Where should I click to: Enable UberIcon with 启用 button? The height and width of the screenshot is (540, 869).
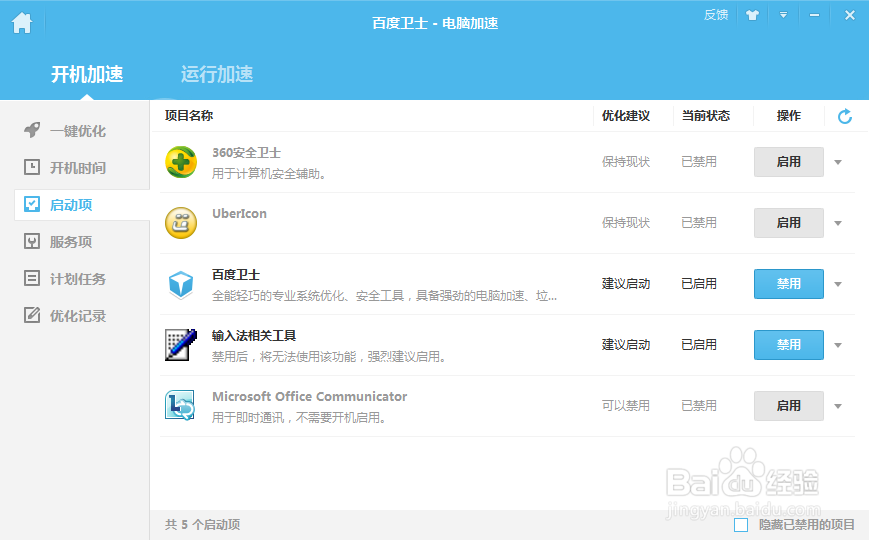(789, 223)
